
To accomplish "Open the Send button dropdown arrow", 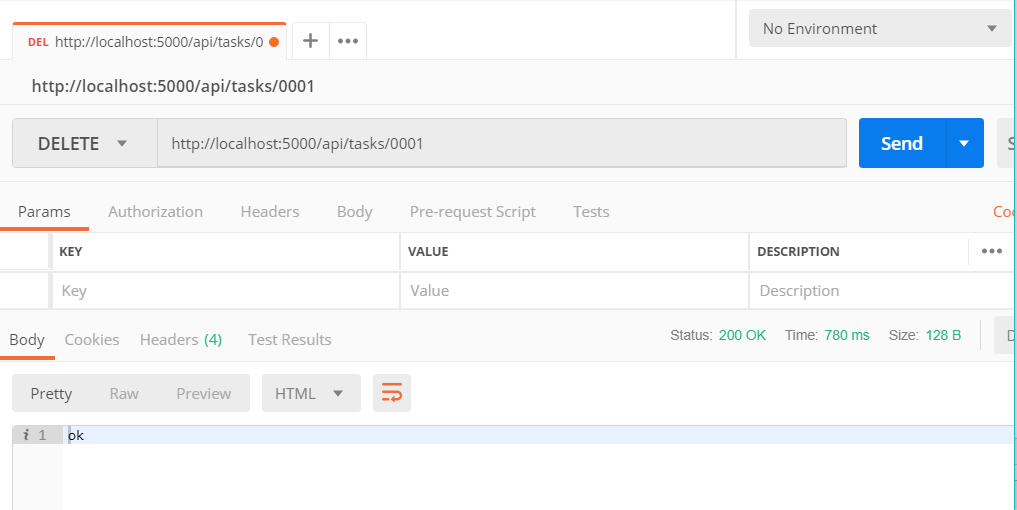I will click(964, 143).
